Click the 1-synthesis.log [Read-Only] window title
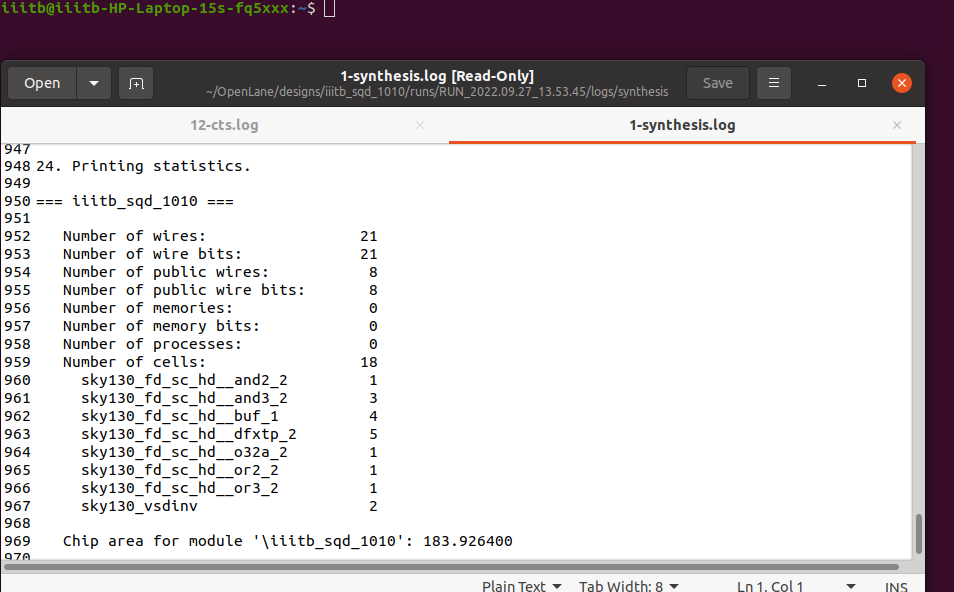The width and height of the screenshot is (954, 592). (437, 76)
